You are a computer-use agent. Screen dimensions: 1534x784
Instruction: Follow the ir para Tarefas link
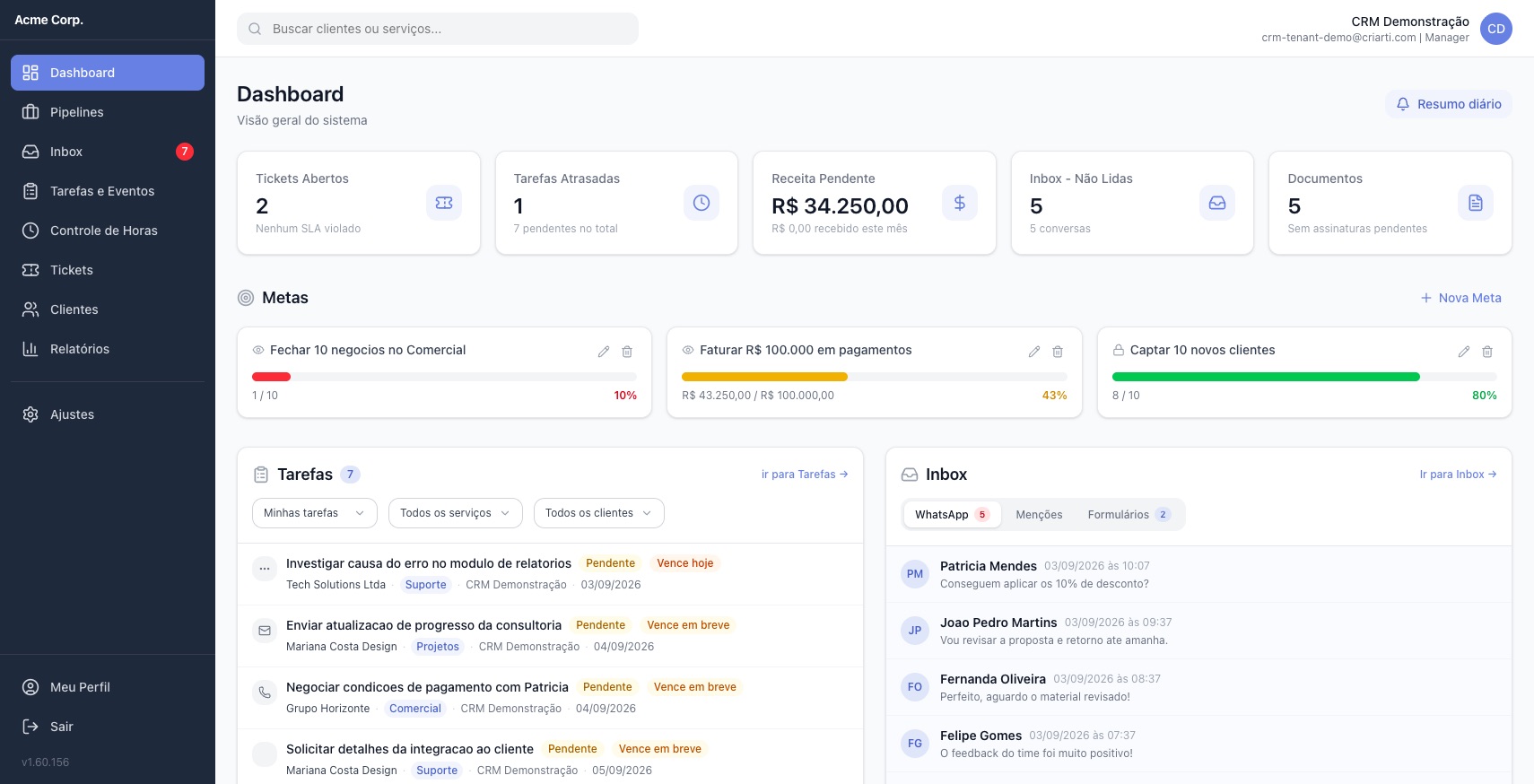click(x=805, y=475)
